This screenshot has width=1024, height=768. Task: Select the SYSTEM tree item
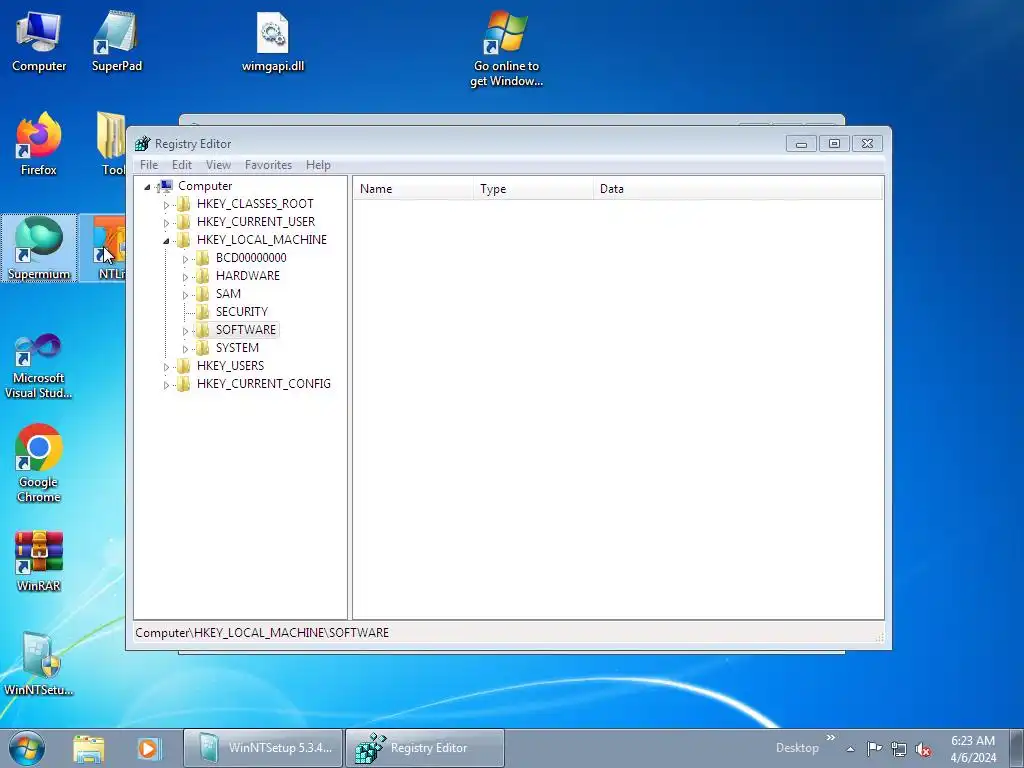point(237,348)
